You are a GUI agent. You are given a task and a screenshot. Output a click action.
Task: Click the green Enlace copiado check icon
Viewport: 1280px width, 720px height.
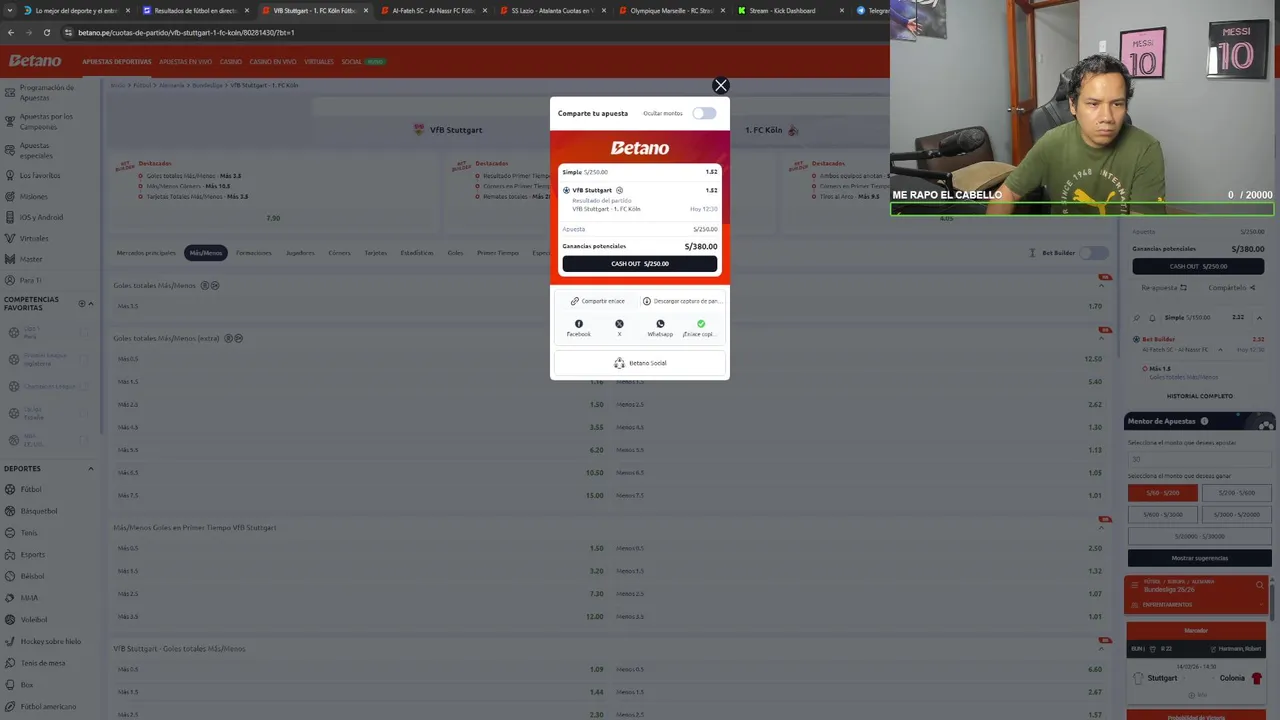point(701,324)
